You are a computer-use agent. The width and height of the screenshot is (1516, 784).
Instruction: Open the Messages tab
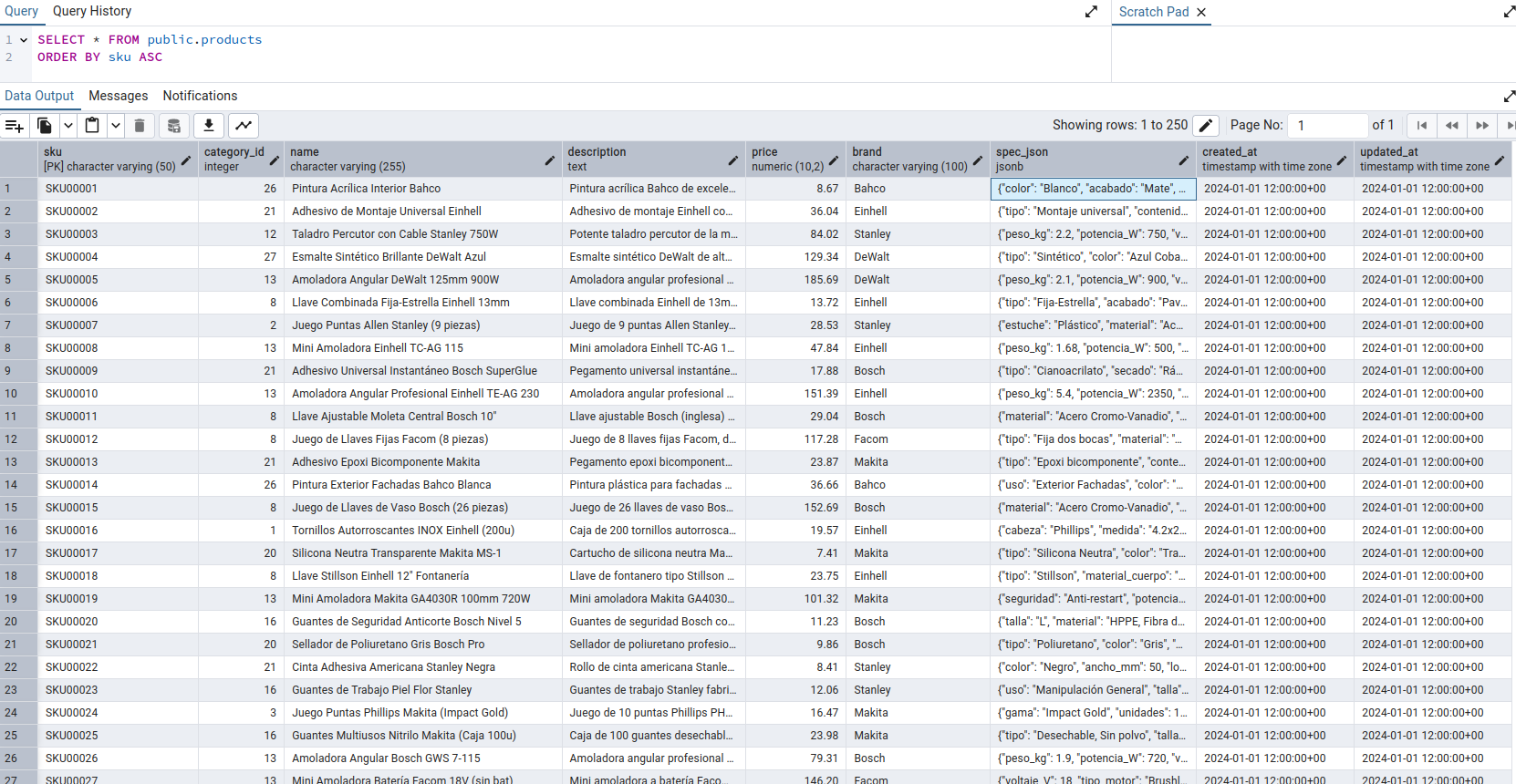tap(119, 96)
